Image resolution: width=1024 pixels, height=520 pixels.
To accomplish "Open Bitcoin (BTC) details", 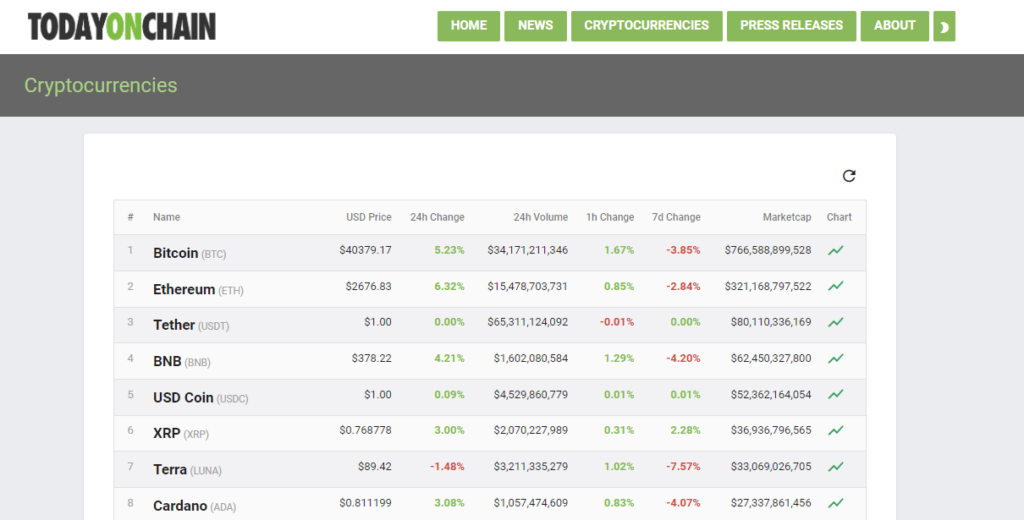I will [x=189, y=253].
